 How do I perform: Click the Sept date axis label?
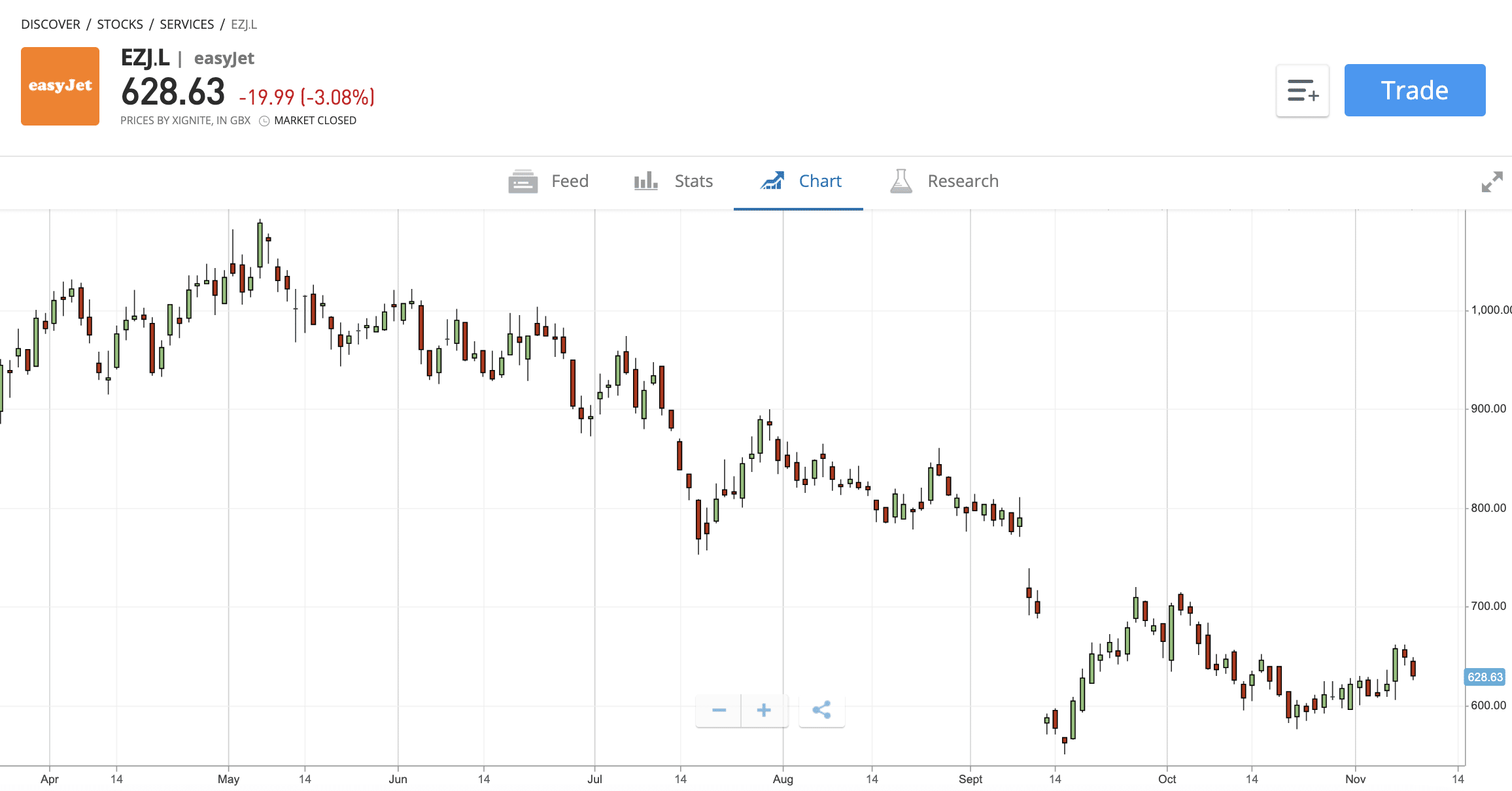971,779
